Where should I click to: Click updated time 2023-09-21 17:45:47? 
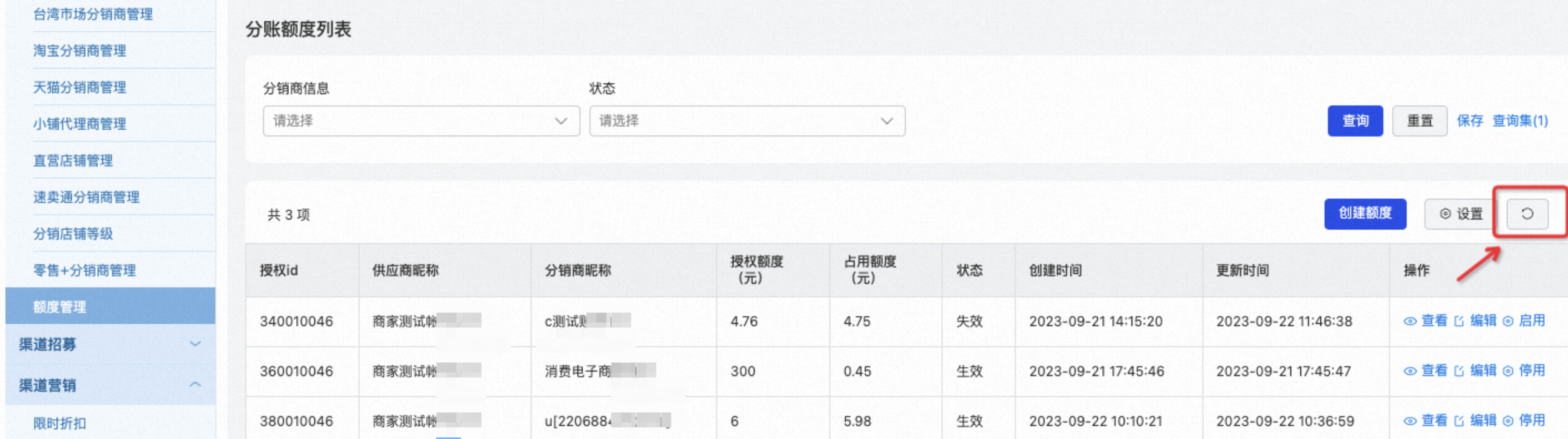1284,372
